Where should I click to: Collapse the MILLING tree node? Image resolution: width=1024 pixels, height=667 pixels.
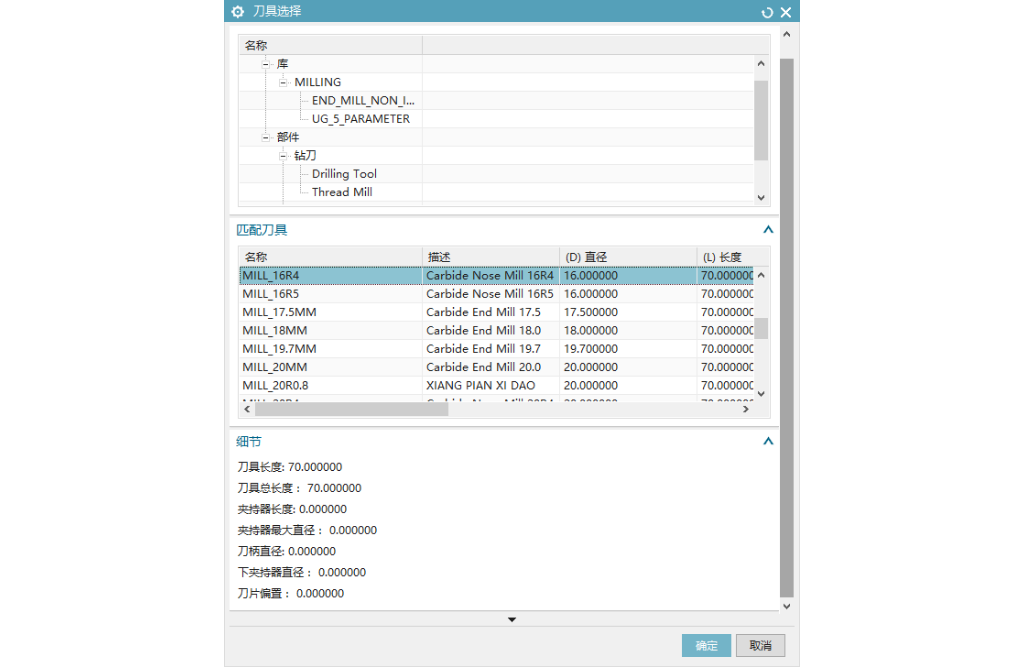(x=284, y=82)
